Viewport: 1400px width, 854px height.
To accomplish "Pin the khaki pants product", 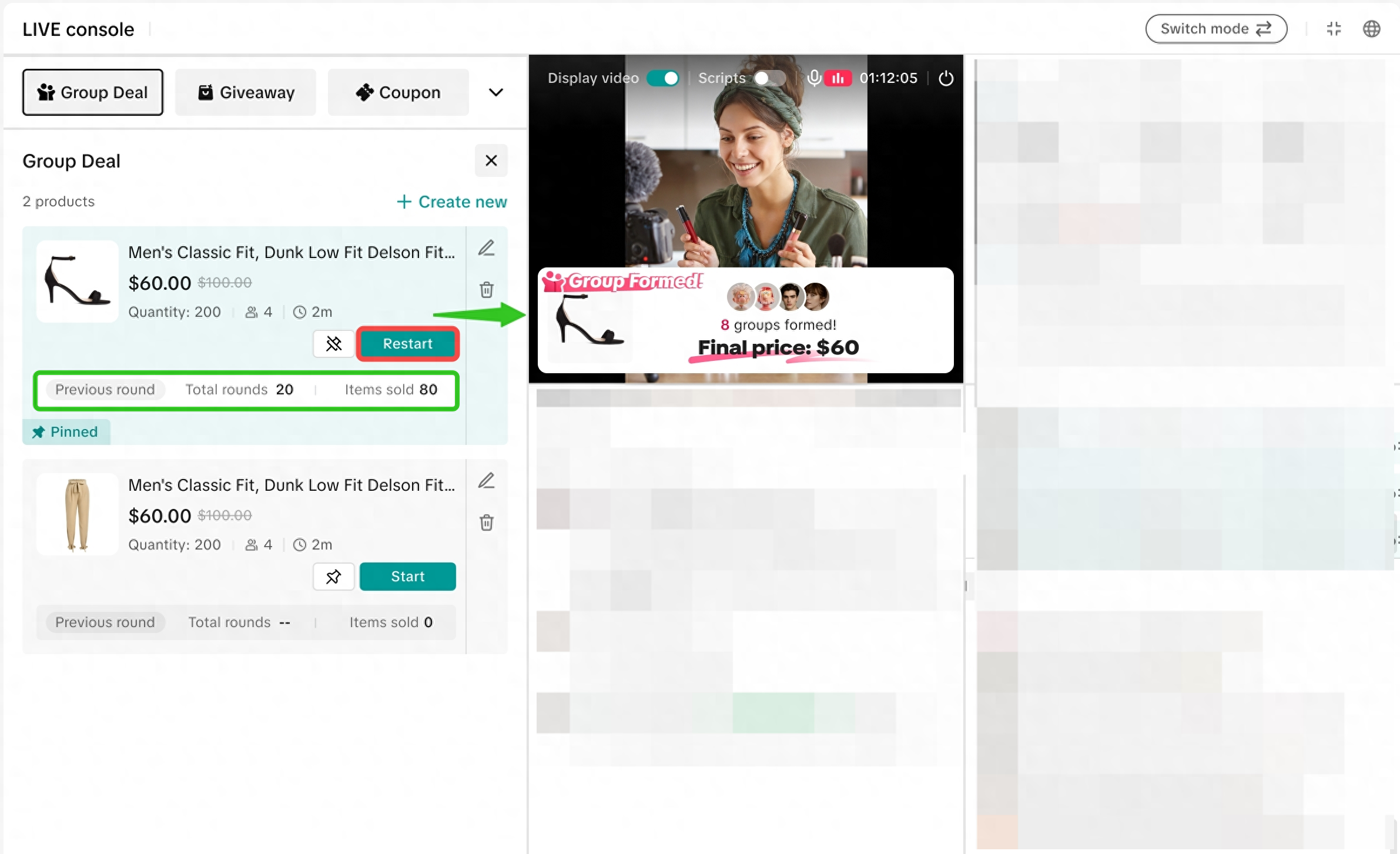I will [x=334, y=577].
